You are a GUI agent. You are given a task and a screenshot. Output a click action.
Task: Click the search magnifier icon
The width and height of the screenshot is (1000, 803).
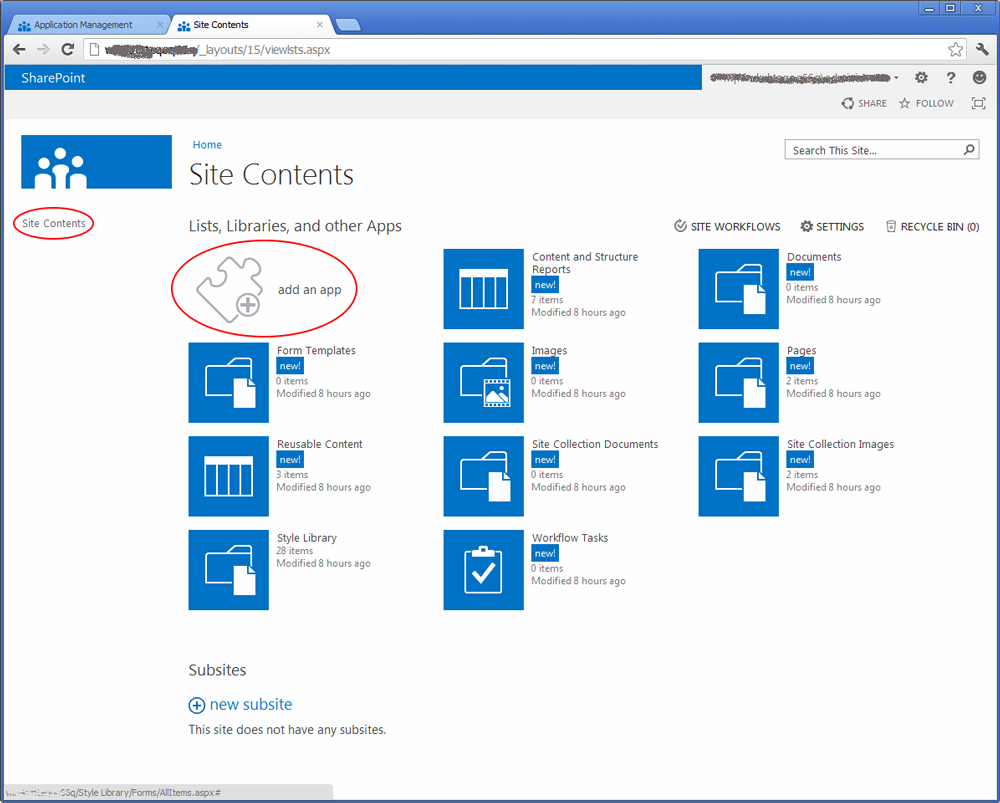pos(968,150)
